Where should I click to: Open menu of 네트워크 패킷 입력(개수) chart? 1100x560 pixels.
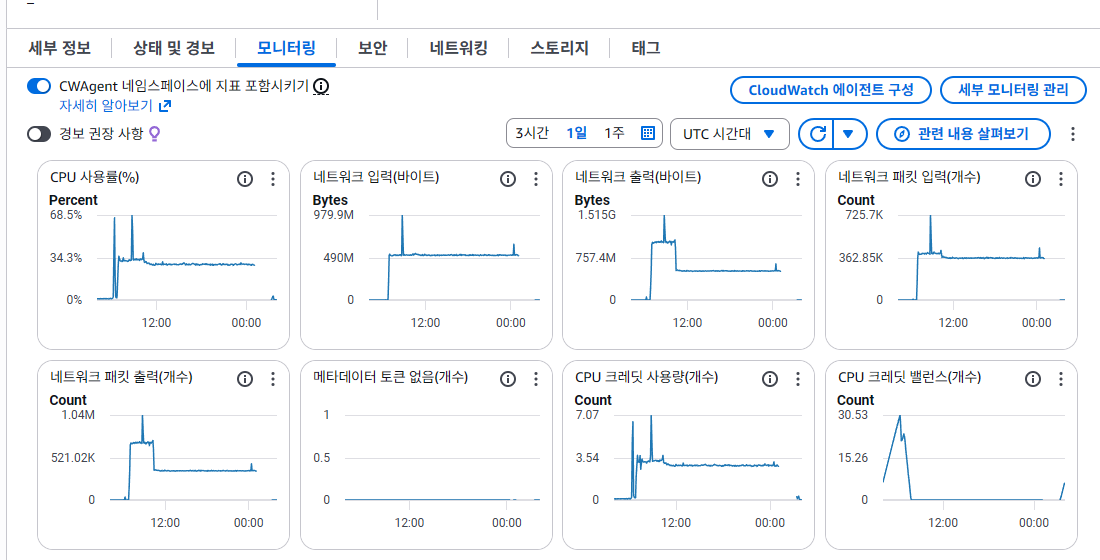[1061, 179]
